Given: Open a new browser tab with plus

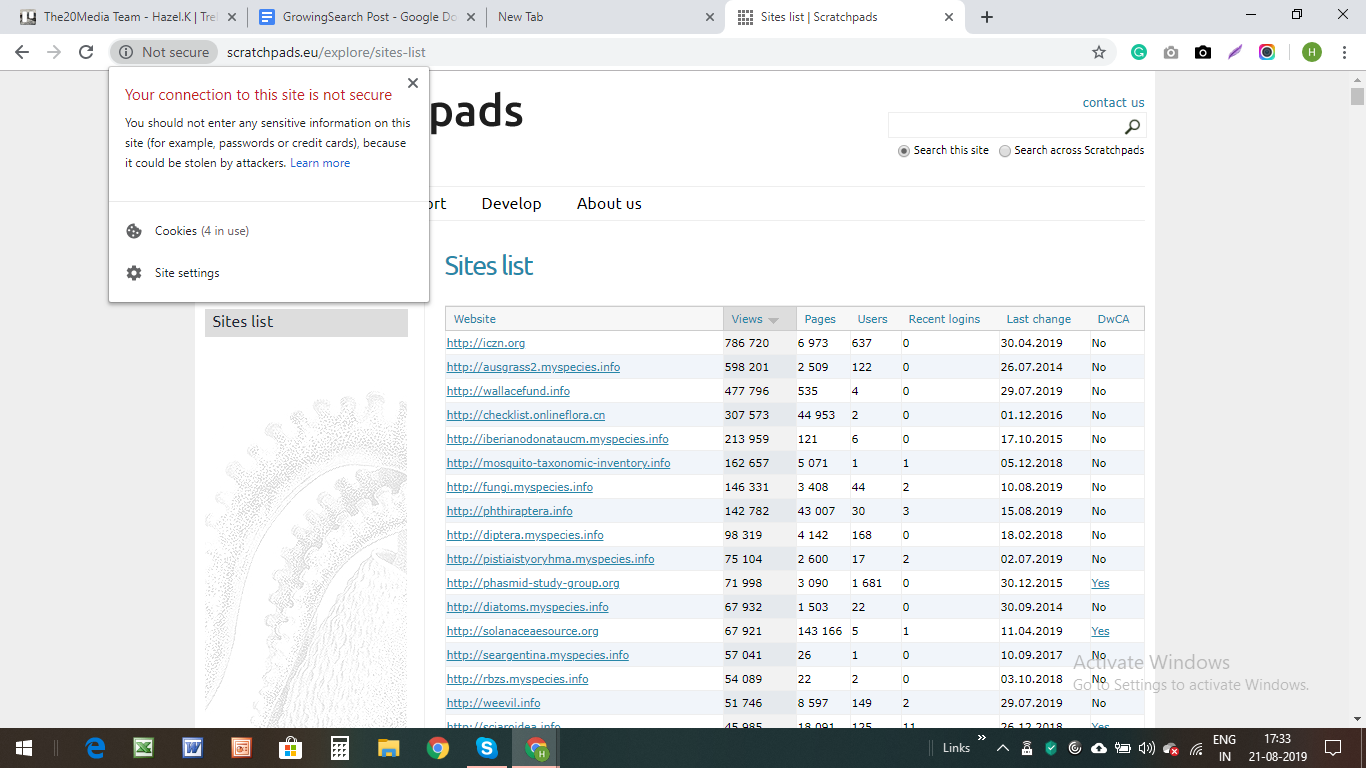Looking at the screenshot, I should (987, 17).
